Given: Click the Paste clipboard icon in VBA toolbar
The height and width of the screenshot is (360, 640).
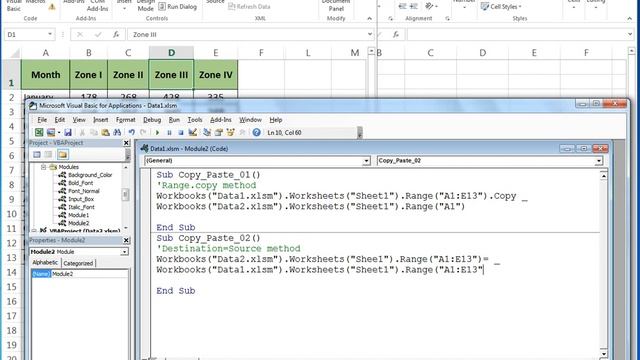Looking at the screenshot, I should [105, 132].
